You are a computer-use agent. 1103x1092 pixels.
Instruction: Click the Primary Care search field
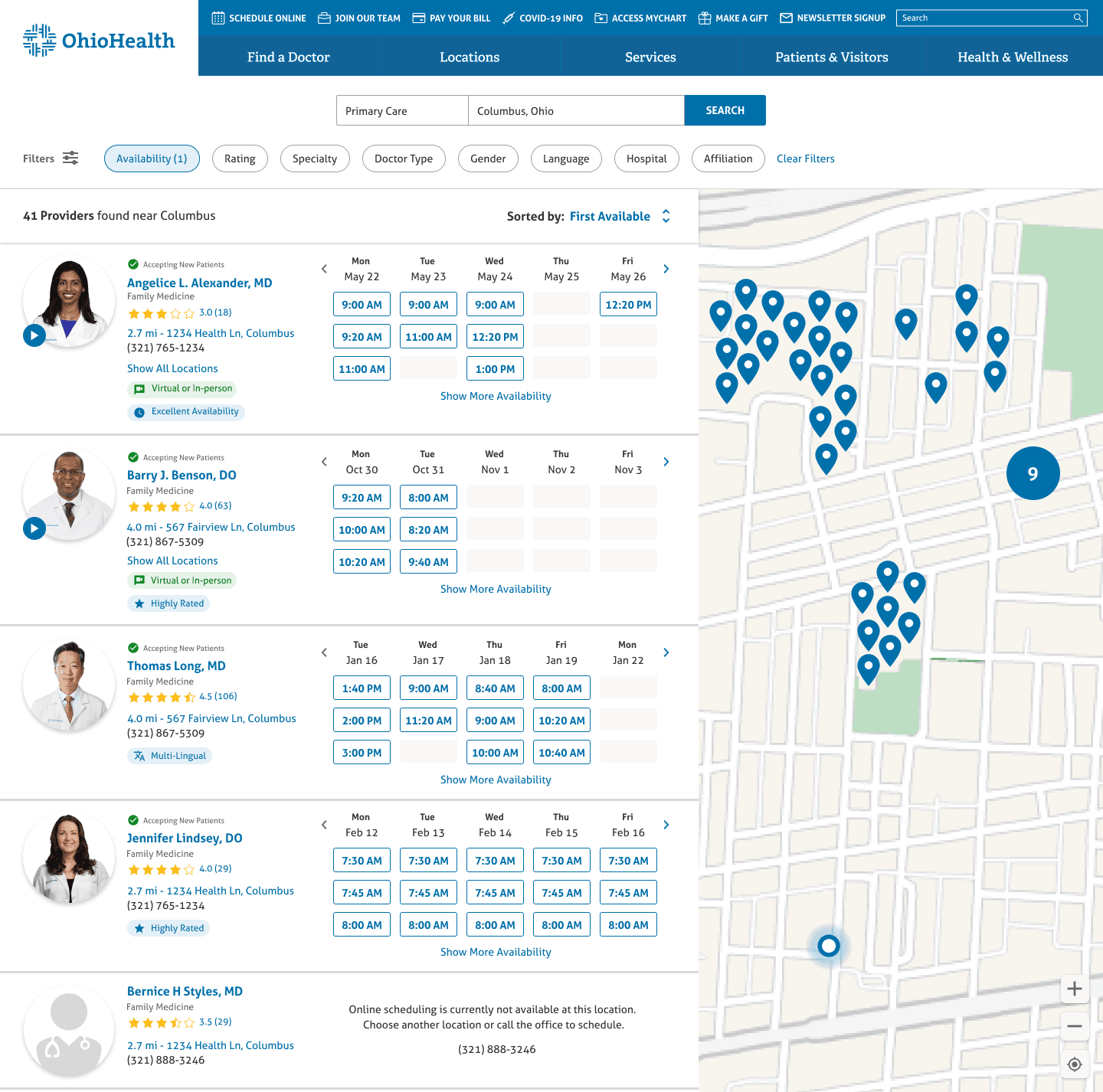click(402, 110)
